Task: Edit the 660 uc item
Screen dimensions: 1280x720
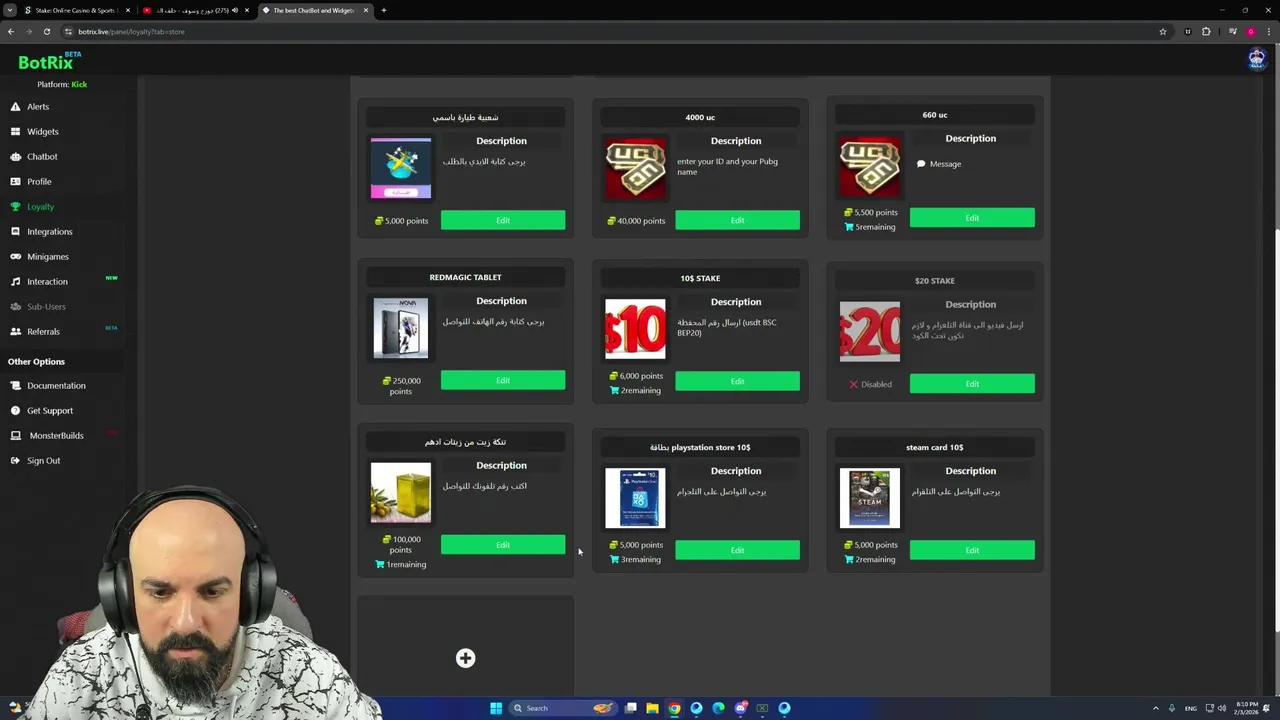Action: 972,217
